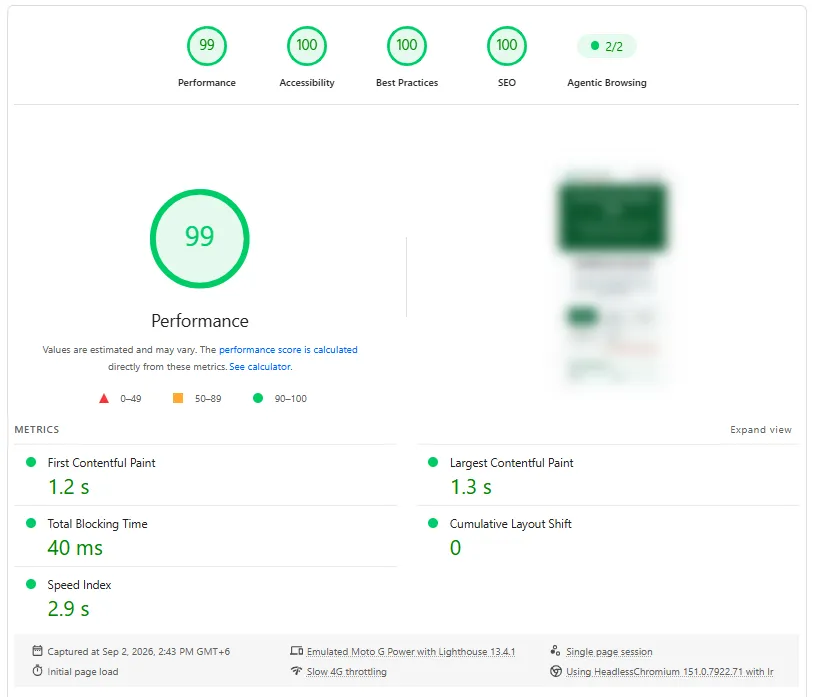This screenshot has width=816, height=697.
Task: Click the 'Captured at Sep 2, 2026' timestamp
Action: 138,651
